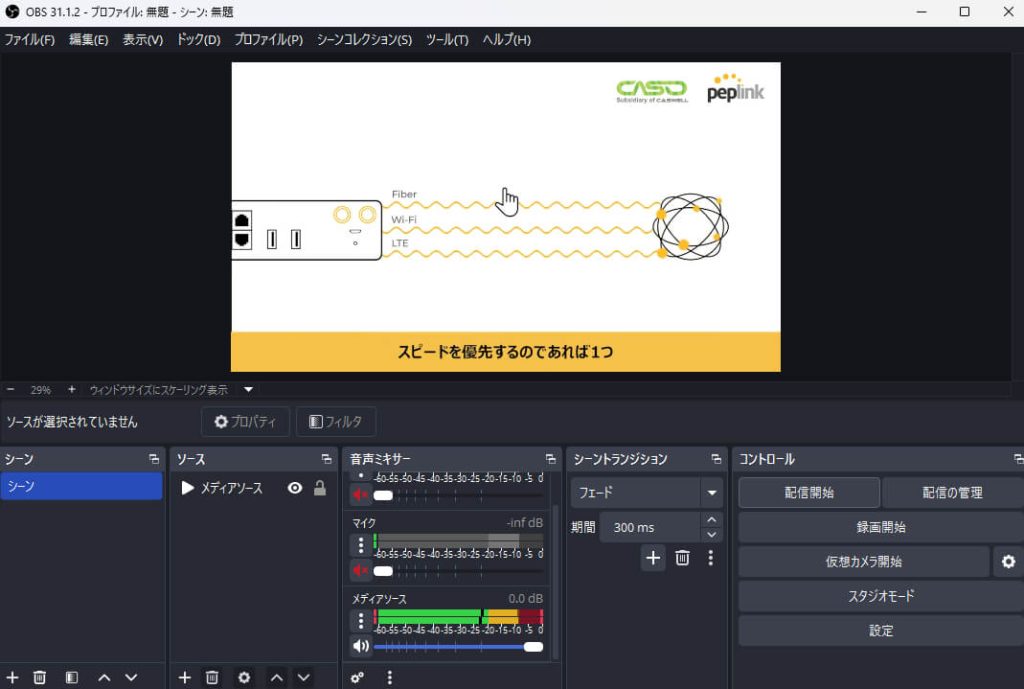The width and height of the screenshot is (1024, 689).
Task: Hide メディアソース using the eye icon
Action: 294,488
